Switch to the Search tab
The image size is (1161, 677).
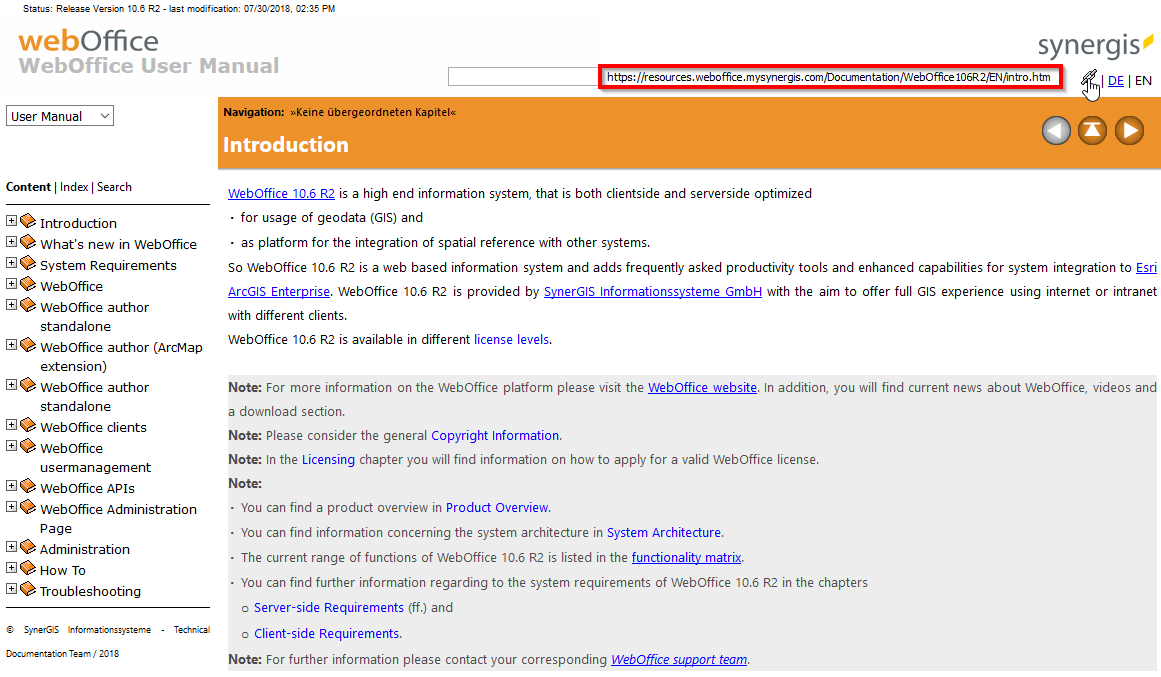pyautogui.click(x=114, y=187)
